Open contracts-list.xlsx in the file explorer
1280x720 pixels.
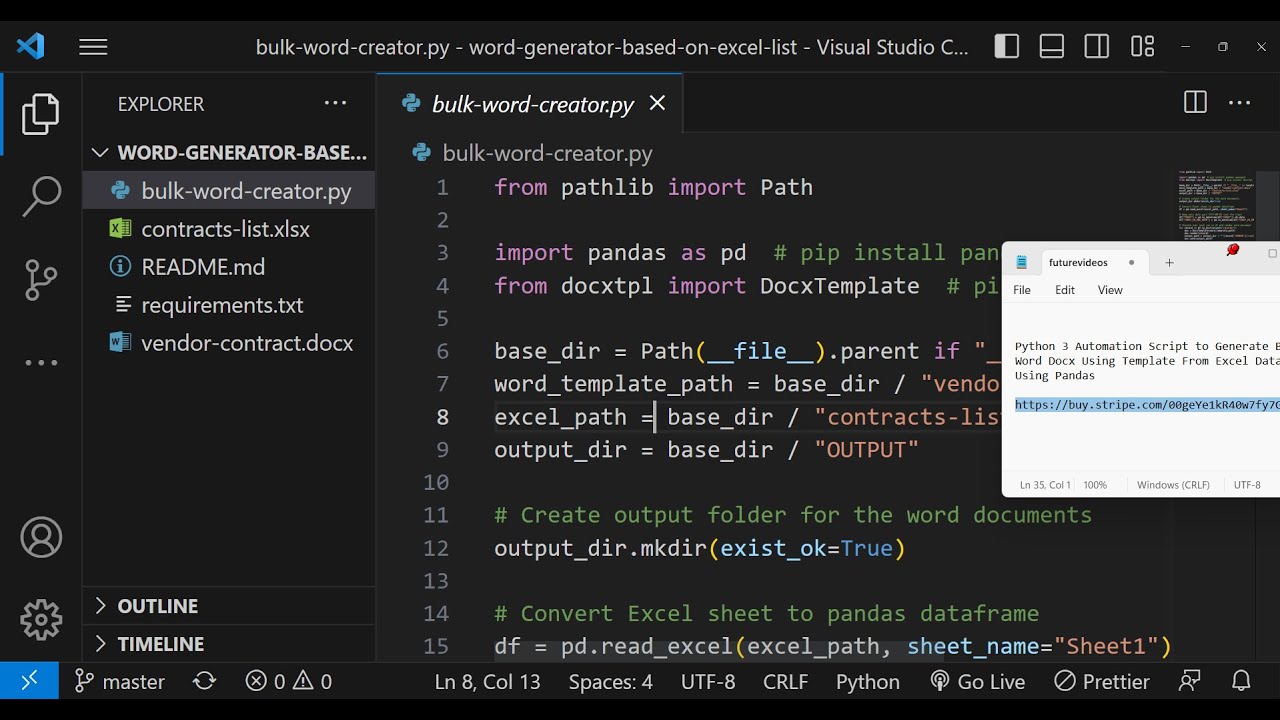[225, 229]
